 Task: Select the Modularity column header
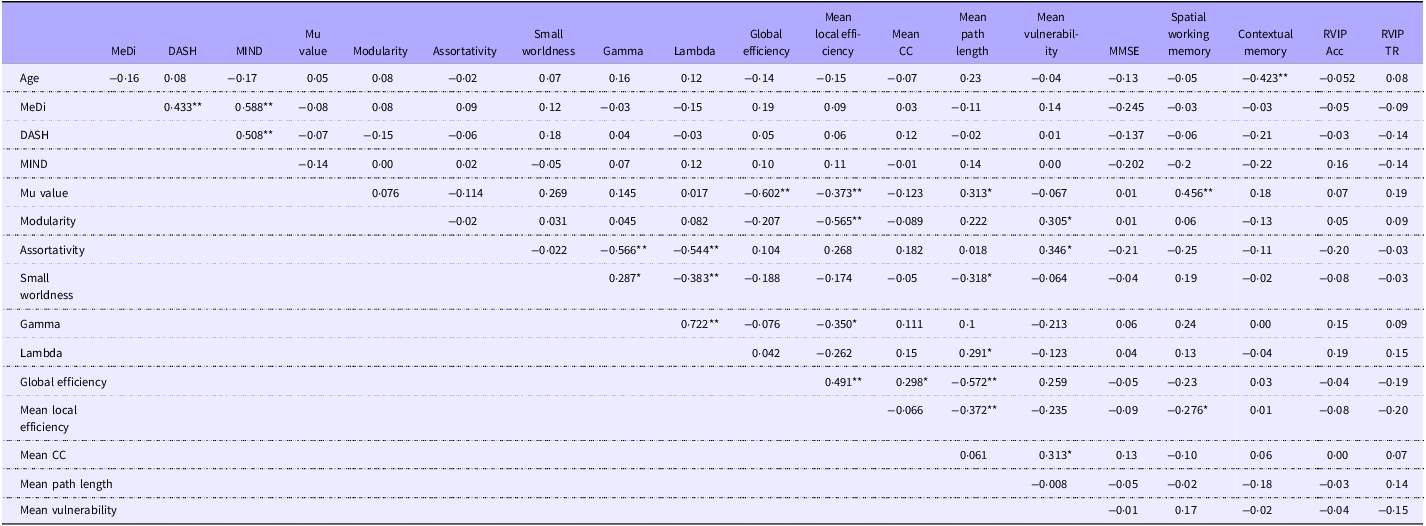point(380,51)
